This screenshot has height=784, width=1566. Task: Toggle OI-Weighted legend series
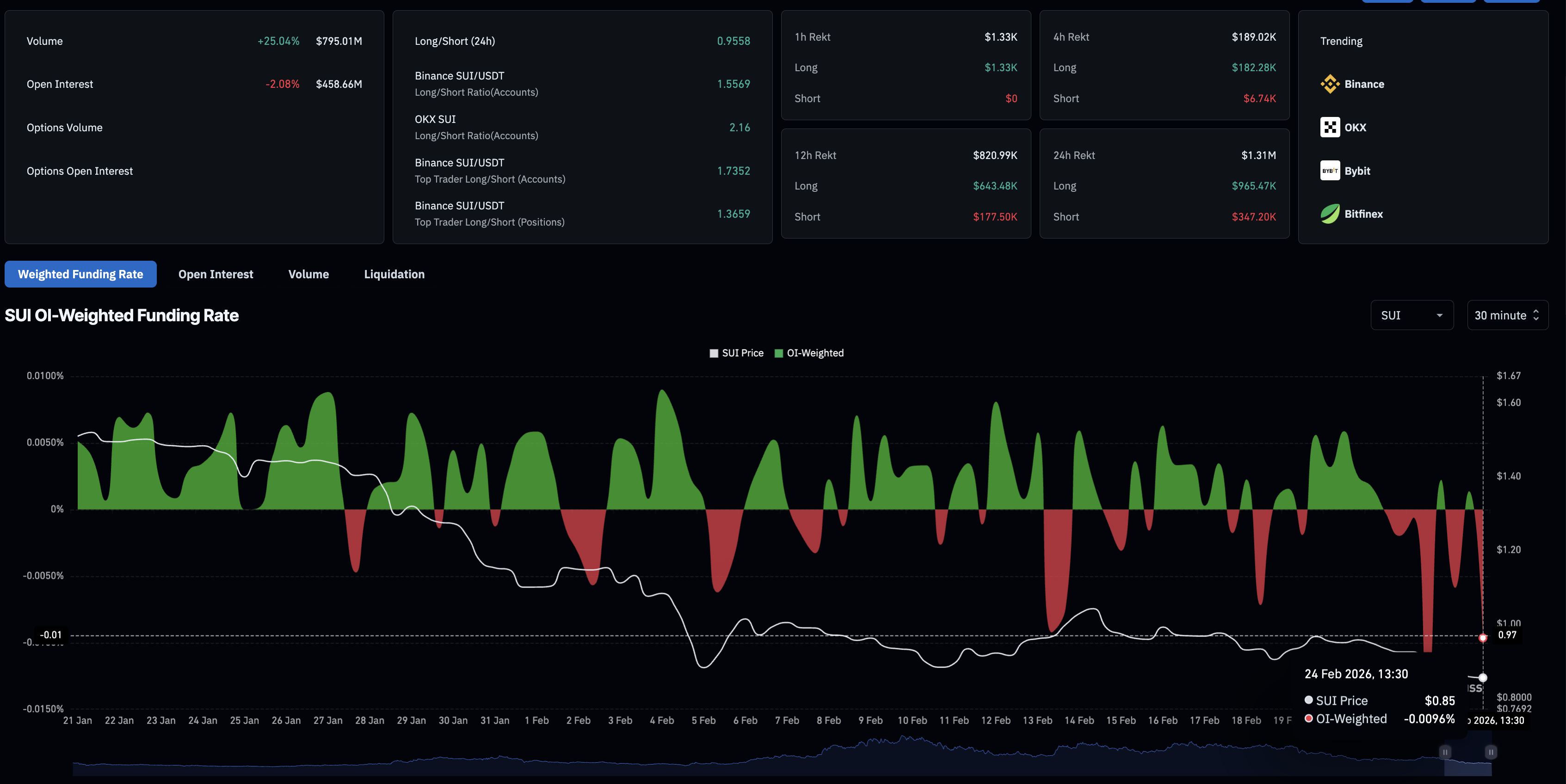click(808, 353)
